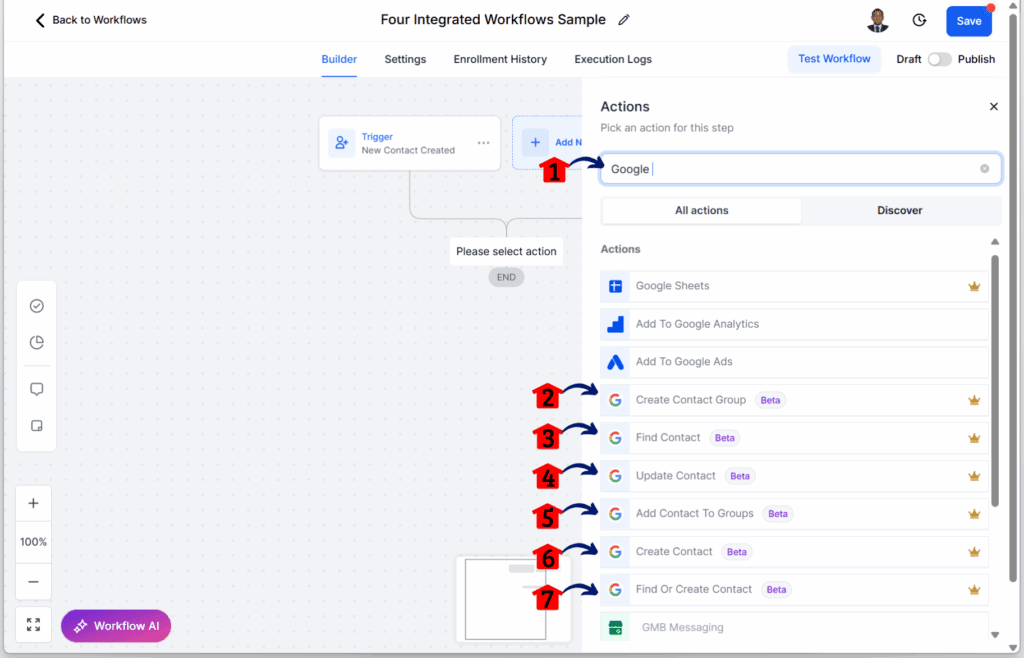Screen dimensions: 1024x658
Task: Click the 100% zoom level indicator
Action: [33, 542]
